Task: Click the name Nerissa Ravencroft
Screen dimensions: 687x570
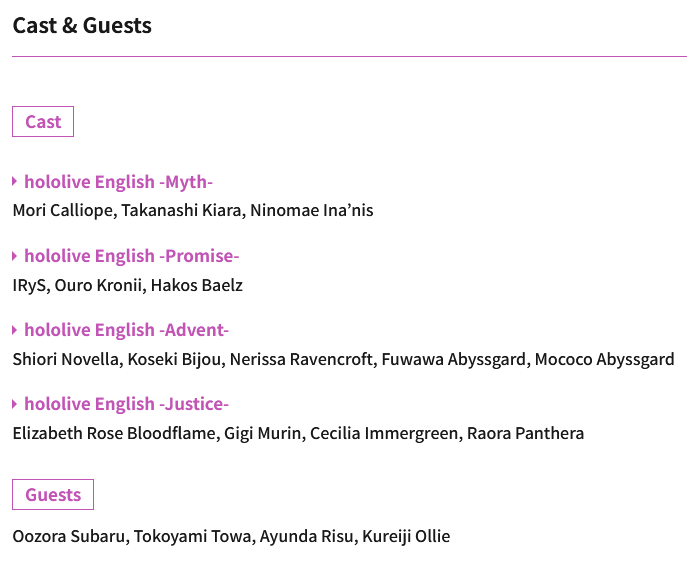Action: point(301,359)
